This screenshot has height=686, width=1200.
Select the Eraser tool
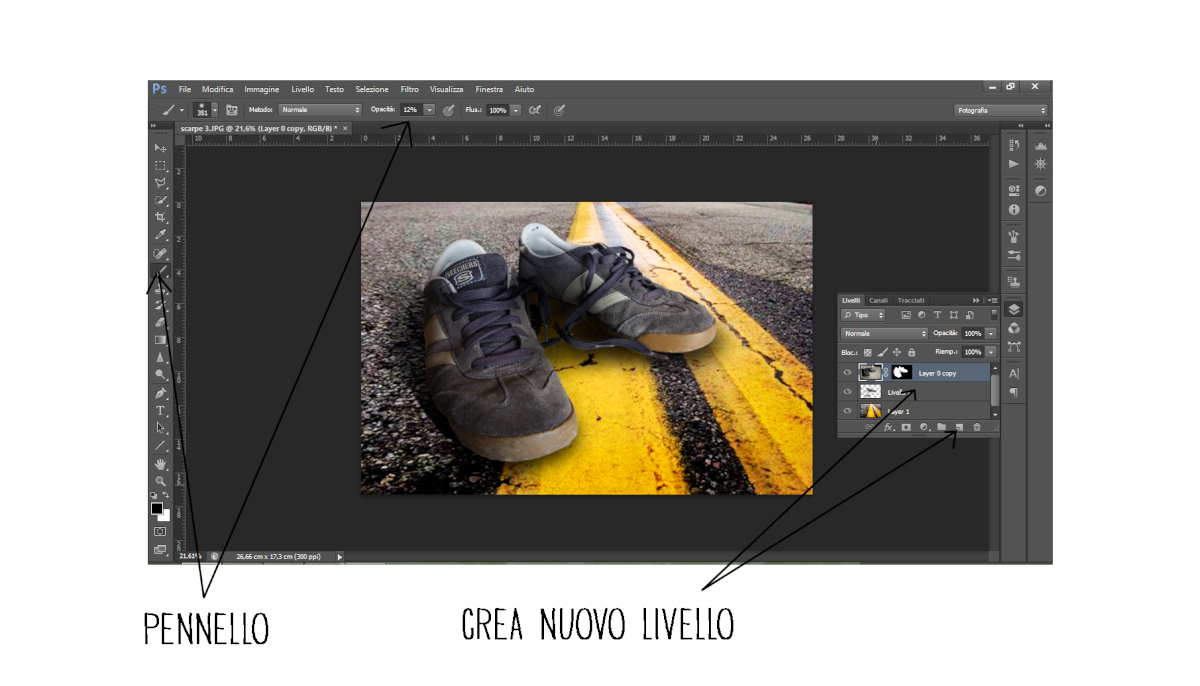[160, 323]
